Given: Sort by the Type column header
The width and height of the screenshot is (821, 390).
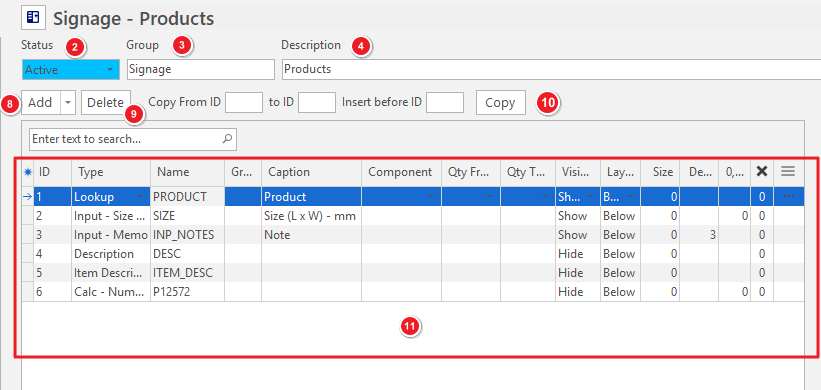Looking at the screenshot, I should point(111,172).
